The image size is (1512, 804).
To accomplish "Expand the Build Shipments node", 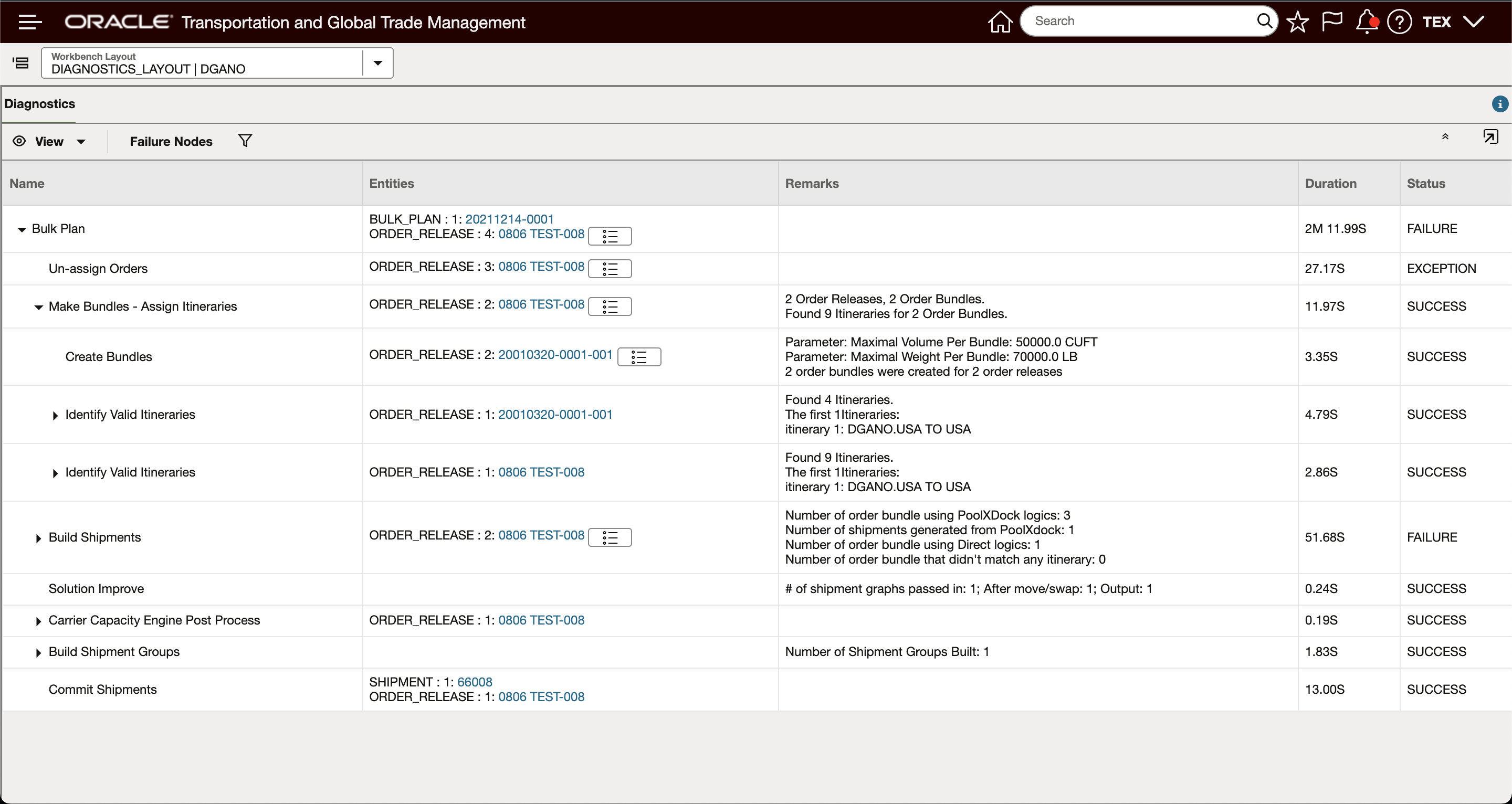I will pyautogui.click(x=39, y=538).
